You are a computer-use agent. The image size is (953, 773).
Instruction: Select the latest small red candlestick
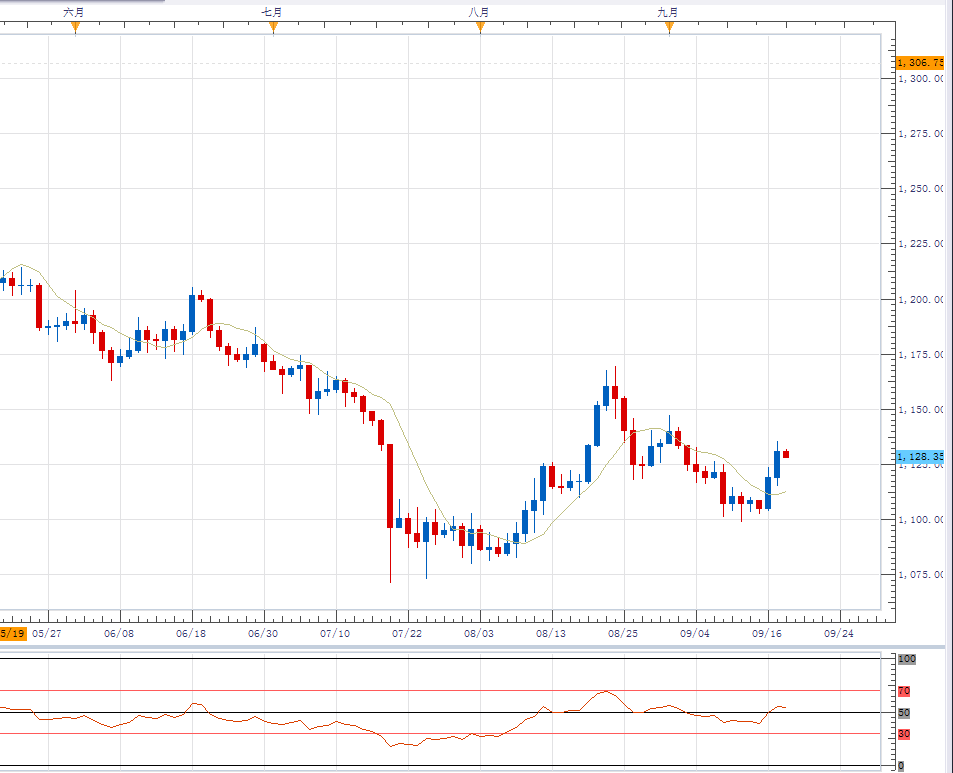click(x=786, y=454)
